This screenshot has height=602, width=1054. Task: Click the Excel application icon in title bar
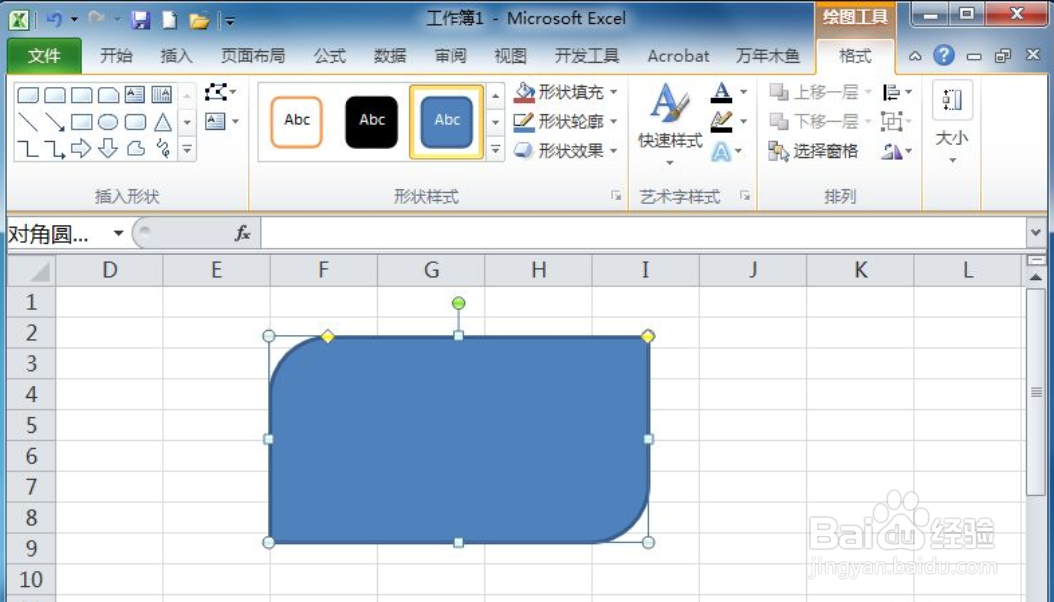(19, 20)
